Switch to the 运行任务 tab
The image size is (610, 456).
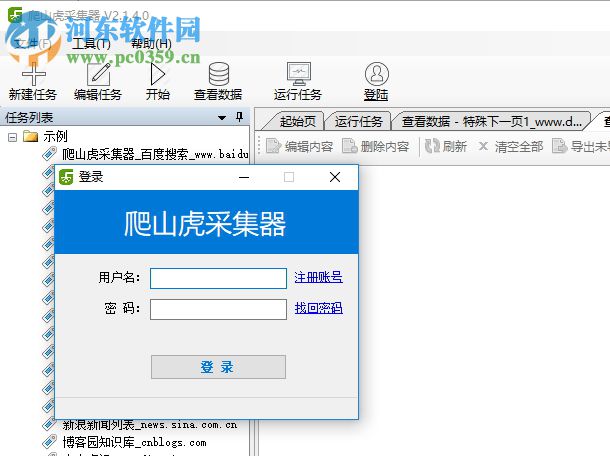point(358,122)
